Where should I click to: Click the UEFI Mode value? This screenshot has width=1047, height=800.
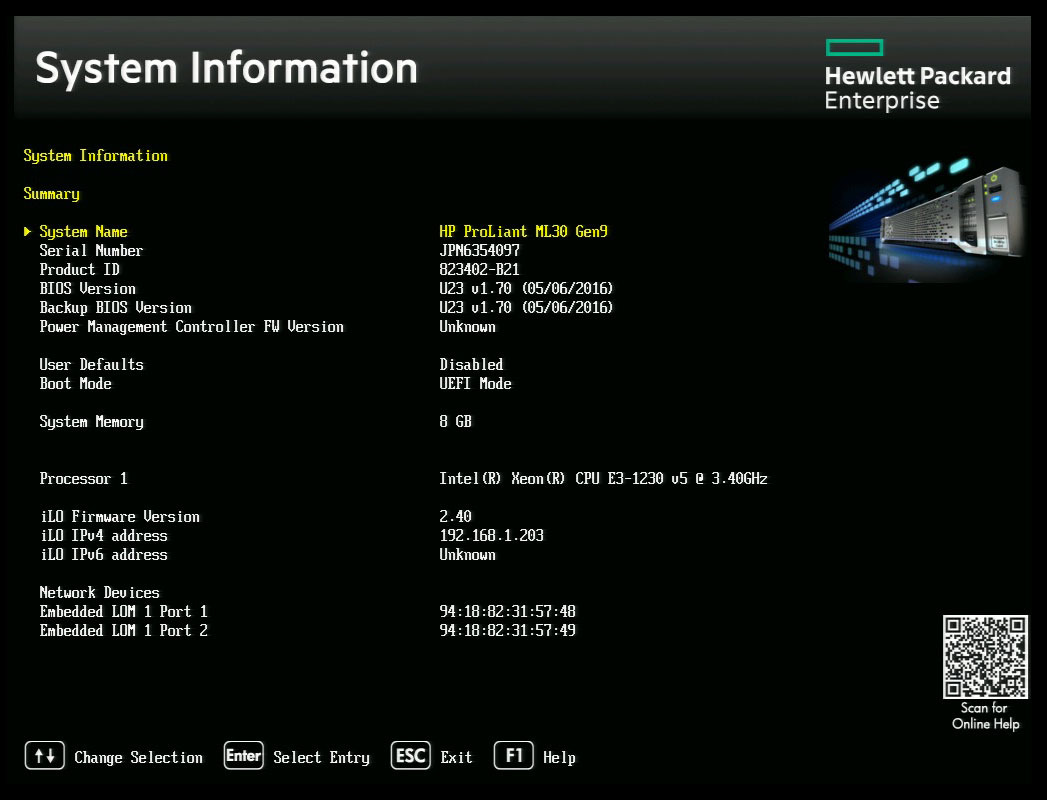[475, 384]
